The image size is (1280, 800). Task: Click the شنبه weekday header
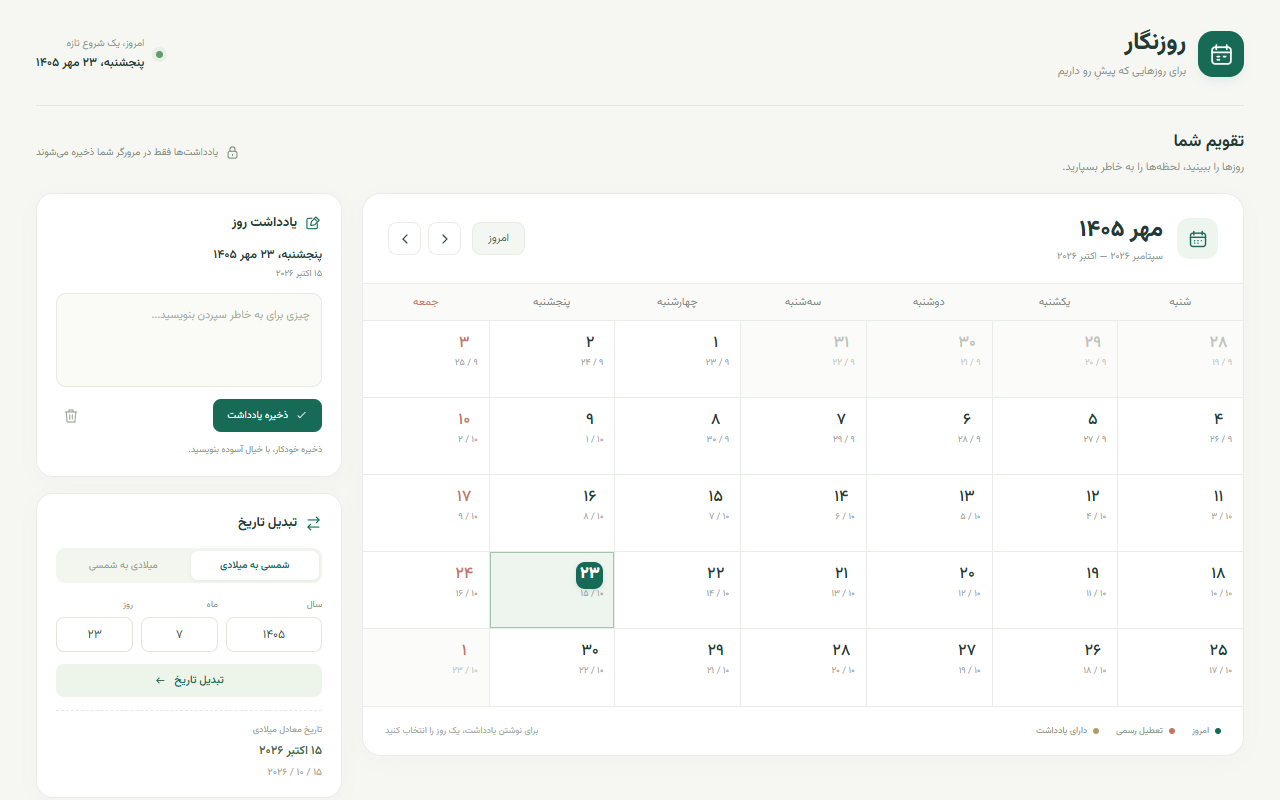click(1181, 302)
